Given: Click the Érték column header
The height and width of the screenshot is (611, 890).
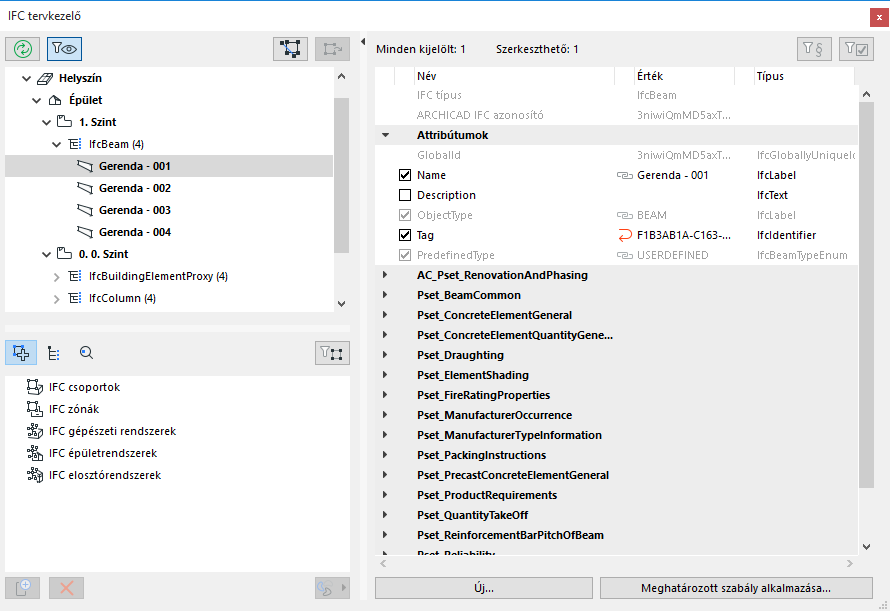Looking at the screenshot, I should [x=650, y=76].
